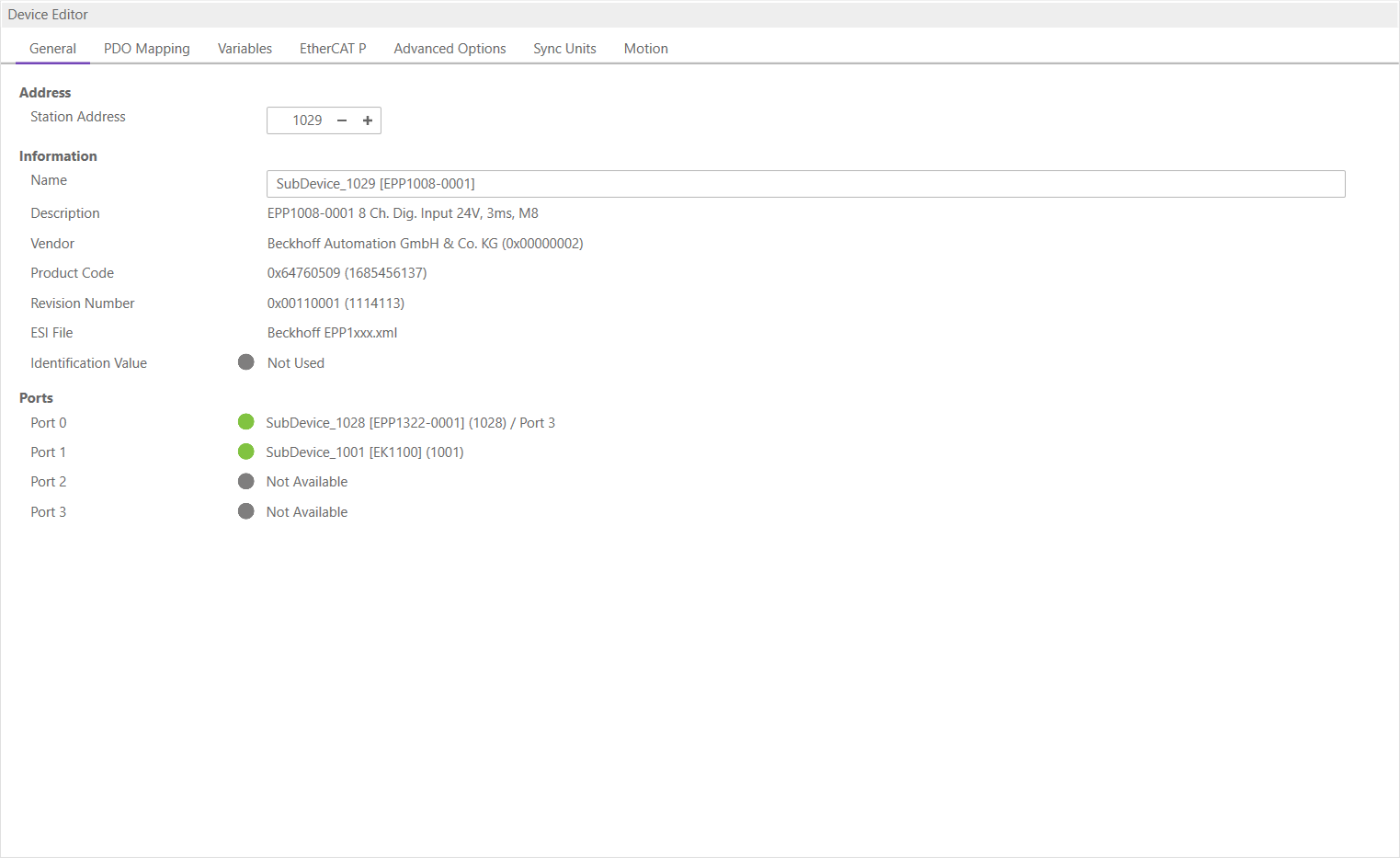
Task: Click the minus button on Station Address
Action: coord(342,120)
